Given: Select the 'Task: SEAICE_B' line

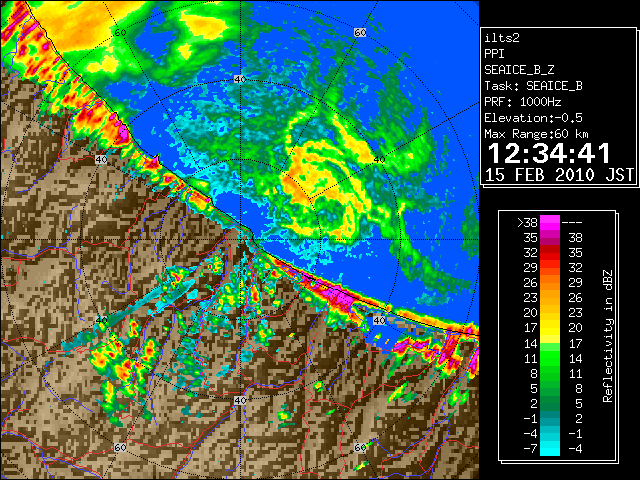Looking at the screenshot, I should tap(533, 86).
